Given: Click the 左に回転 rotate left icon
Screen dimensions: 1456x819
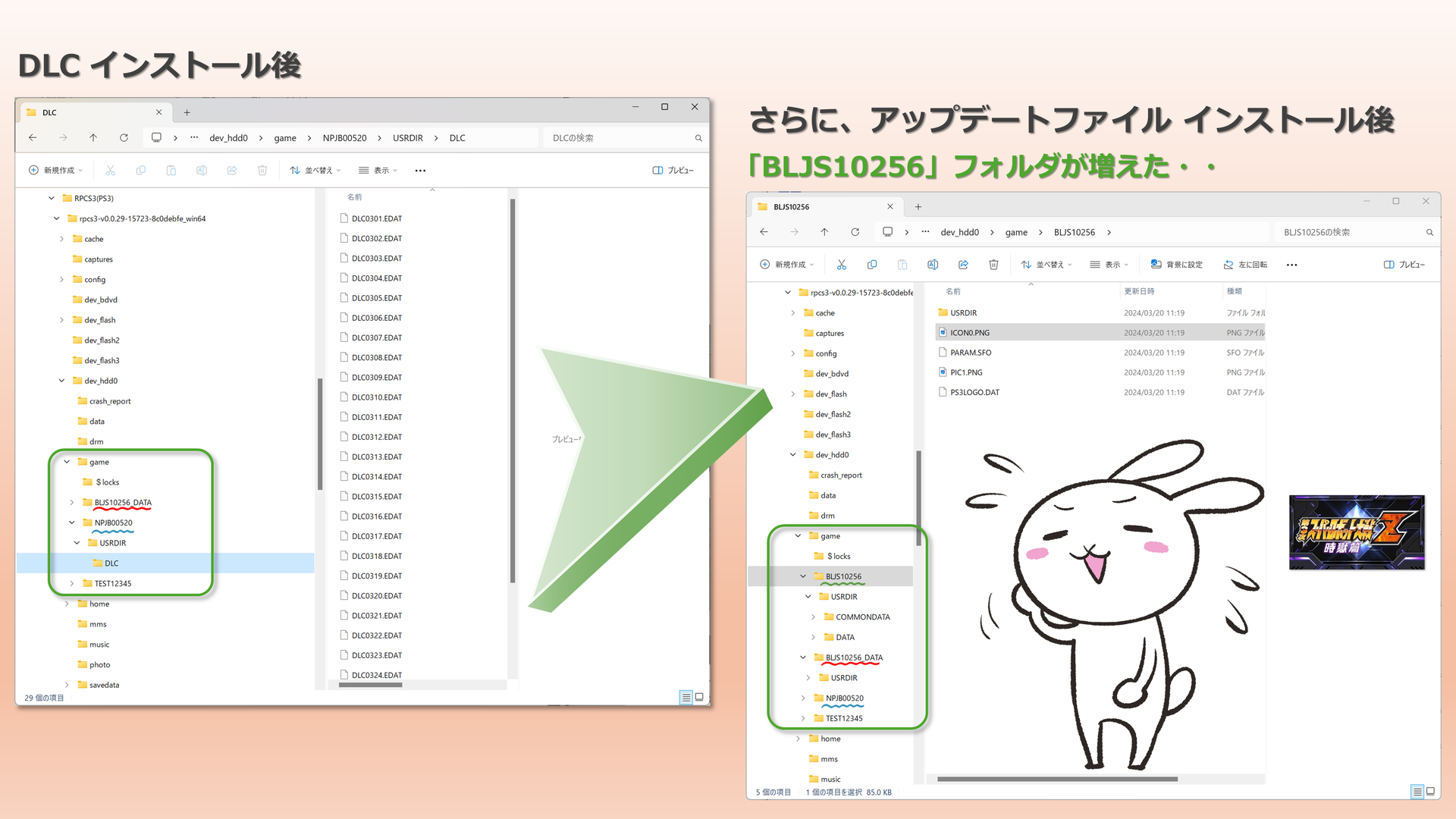Looking at the screenshot, I should pos(1244,264).
